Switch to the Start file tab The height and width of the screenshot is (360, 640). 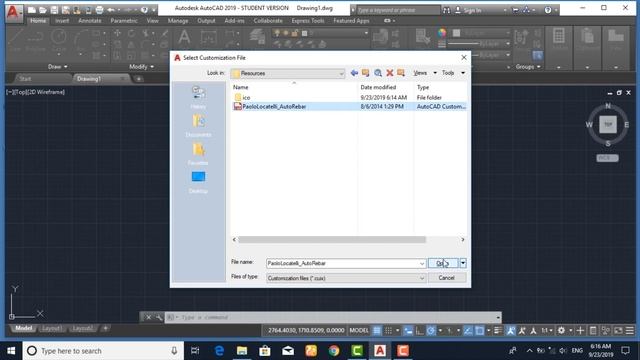25,79
